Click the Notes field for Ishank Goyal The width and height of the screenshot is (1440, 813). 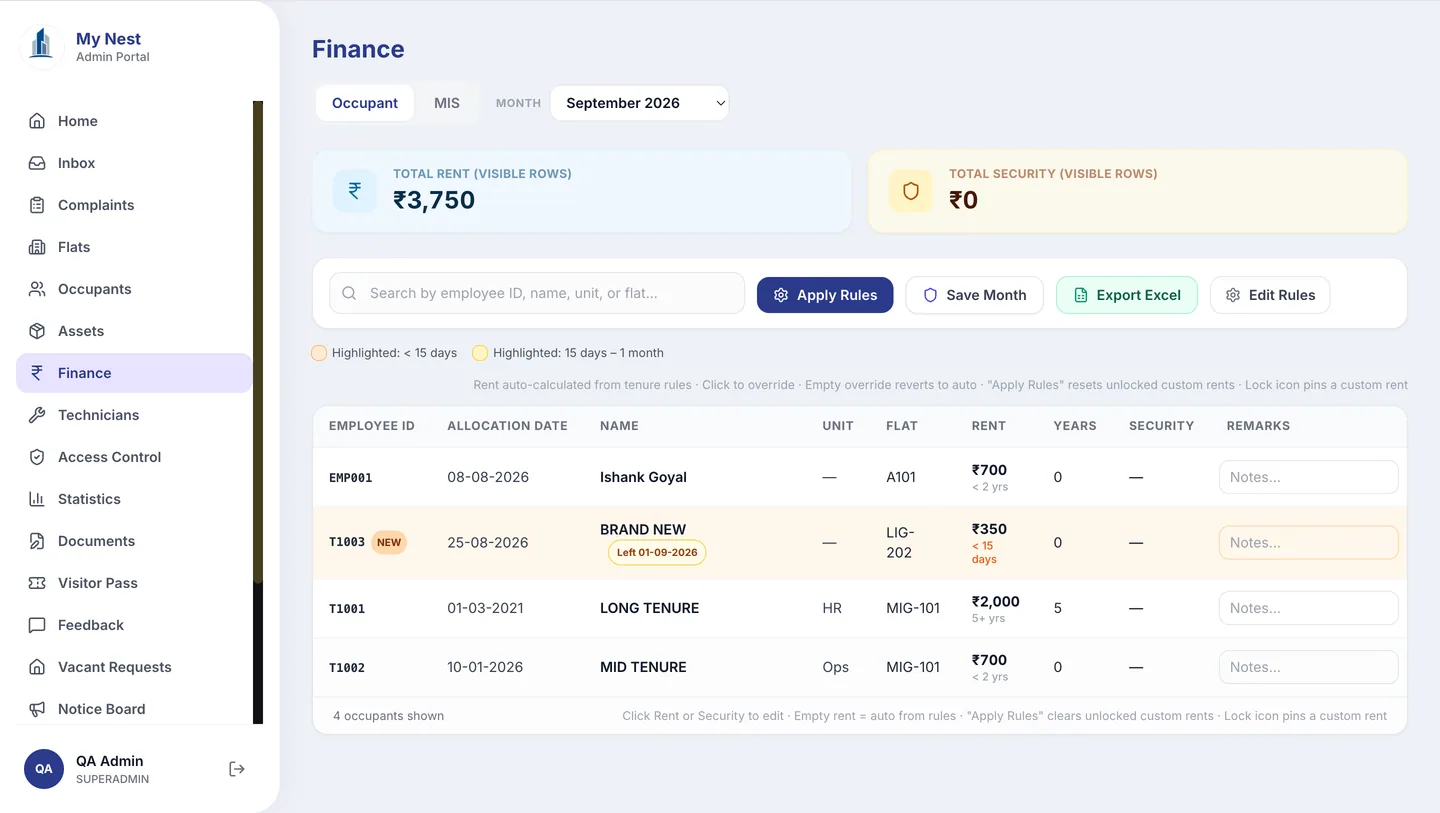click(1308, 477)
